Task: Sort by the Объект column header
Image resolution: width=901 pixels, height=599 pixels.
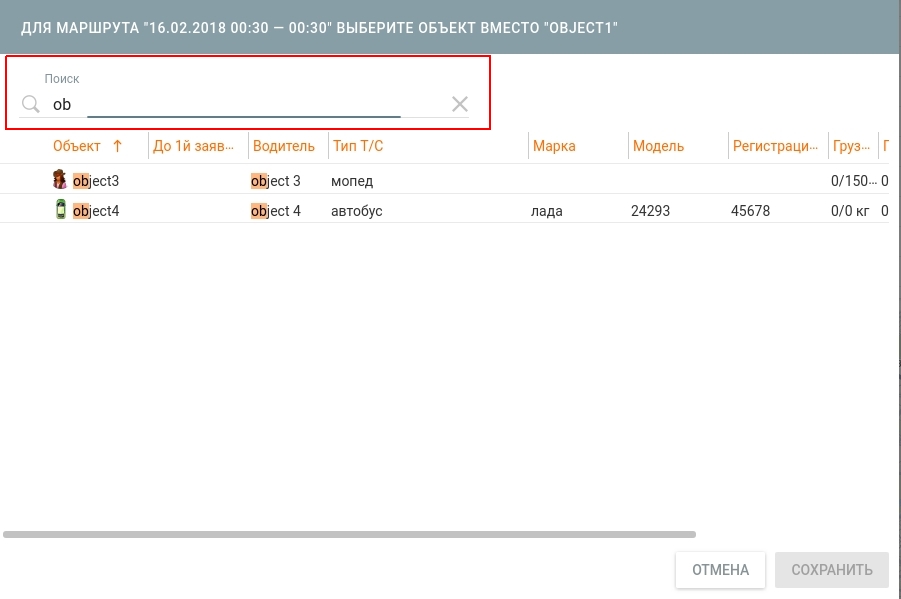Action: pyautogui.click(x=77, y=146)
